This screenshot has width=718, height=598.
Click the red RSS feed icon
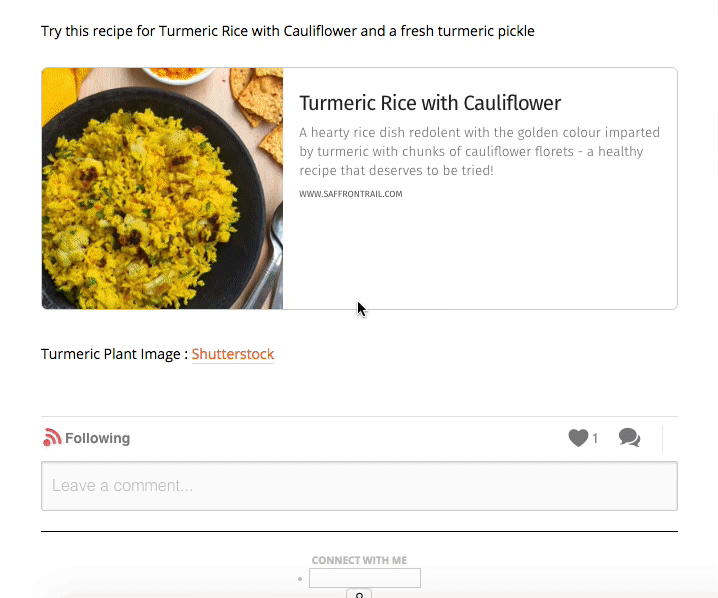point(52,438)
